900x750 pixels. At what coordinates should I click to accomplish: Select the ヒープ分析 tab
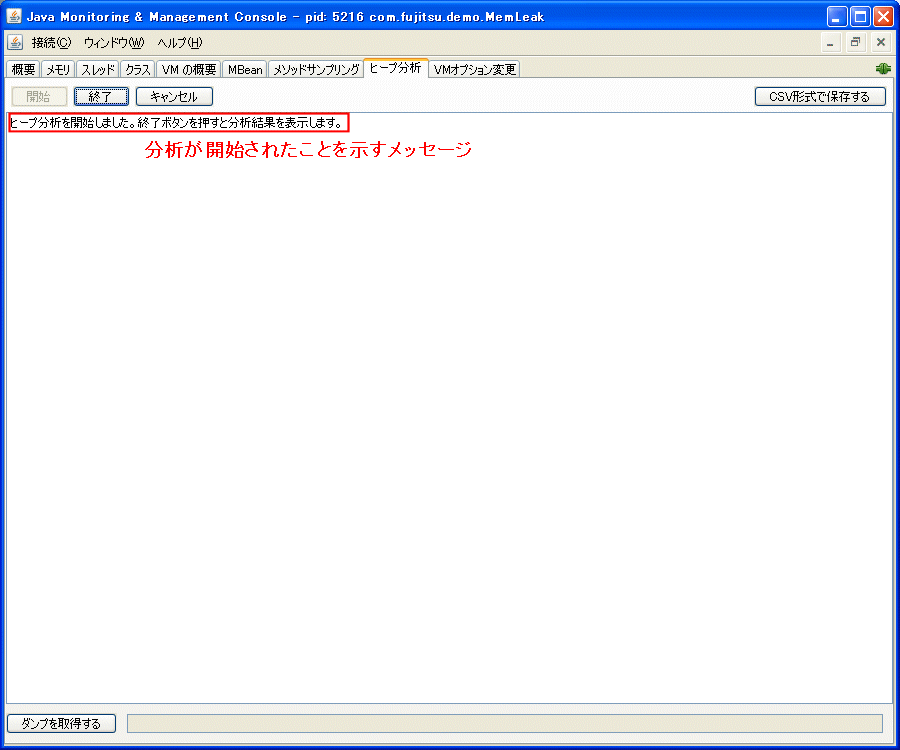coord(395,68)
